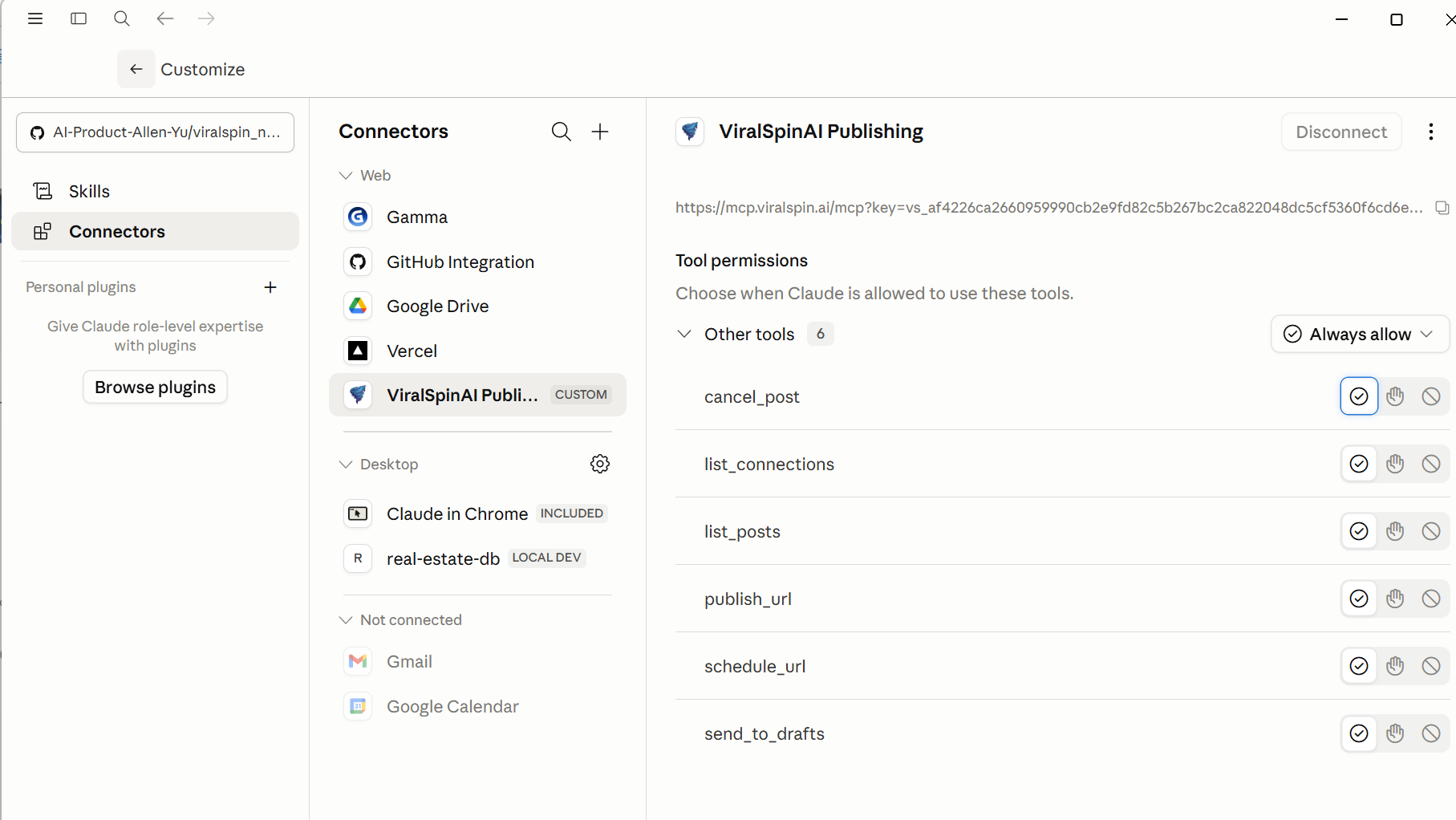Block the cancel_post tool
This screenshot has height=820, width=1456.
tap(1431, 396)
